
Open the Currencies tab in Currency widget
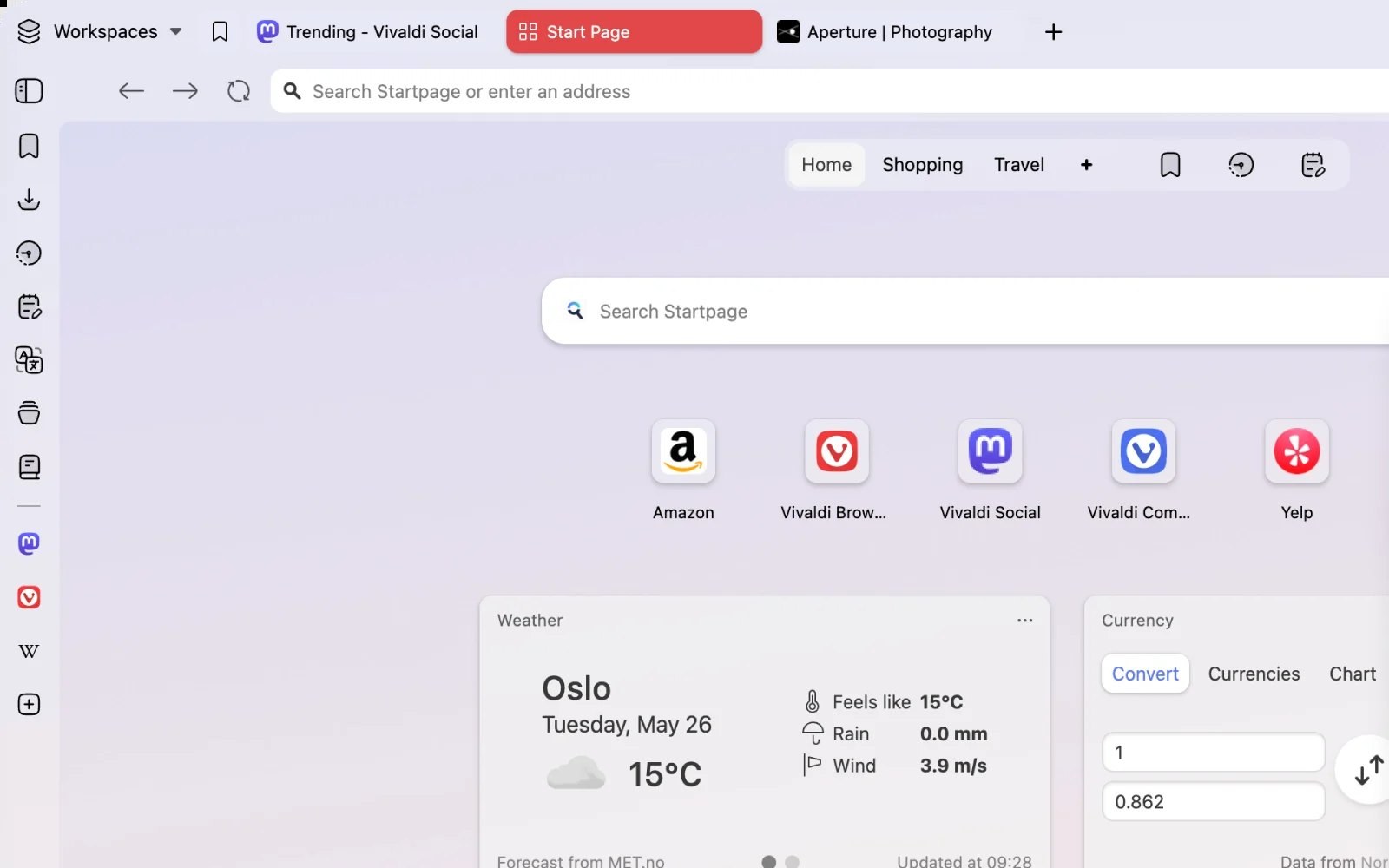click(1254, 674)
